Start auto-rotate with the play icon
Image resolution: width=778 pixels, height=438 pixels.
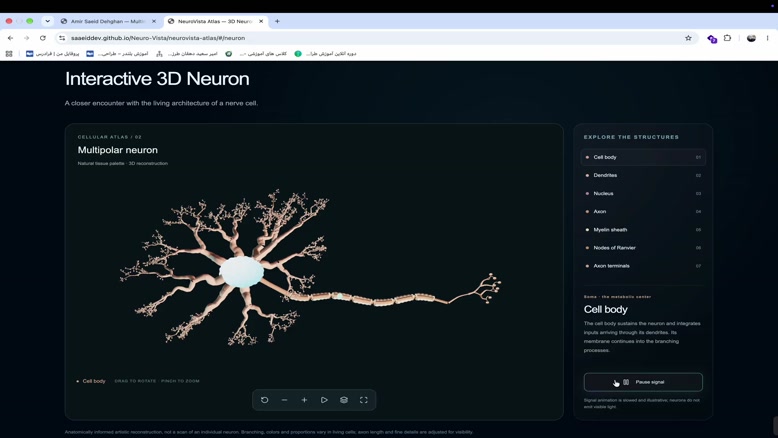(324, 400)
